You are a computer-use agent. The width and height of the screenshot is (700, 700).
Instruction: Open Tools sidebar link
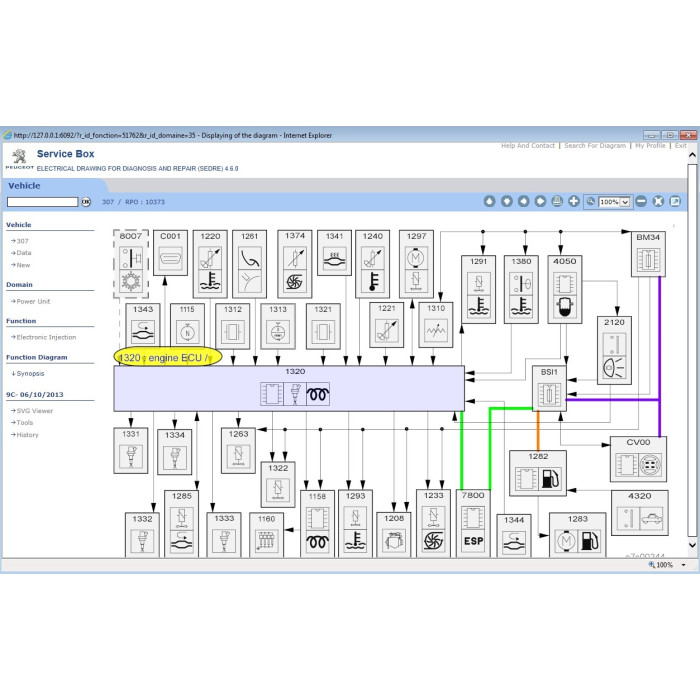(x=25, y=422)
